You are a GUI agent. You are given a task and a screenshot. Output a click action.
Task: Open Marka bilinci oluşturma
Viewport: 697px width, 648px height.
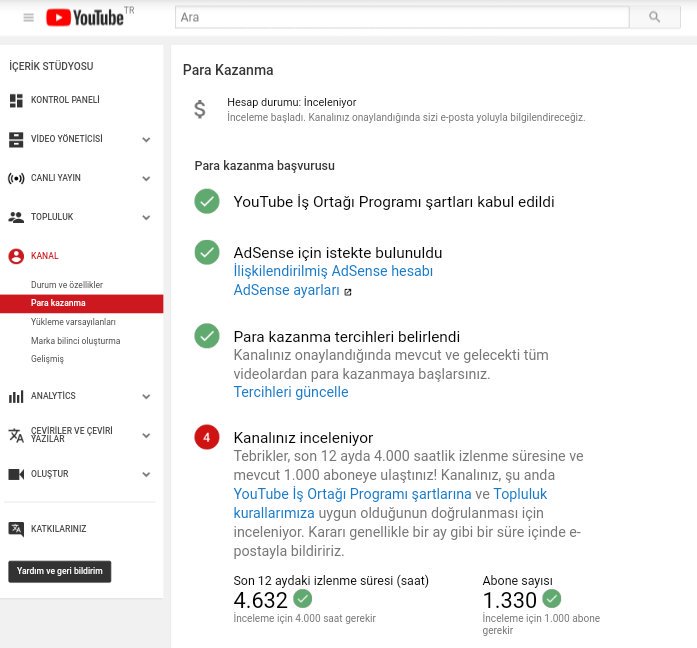coord(76,341)
